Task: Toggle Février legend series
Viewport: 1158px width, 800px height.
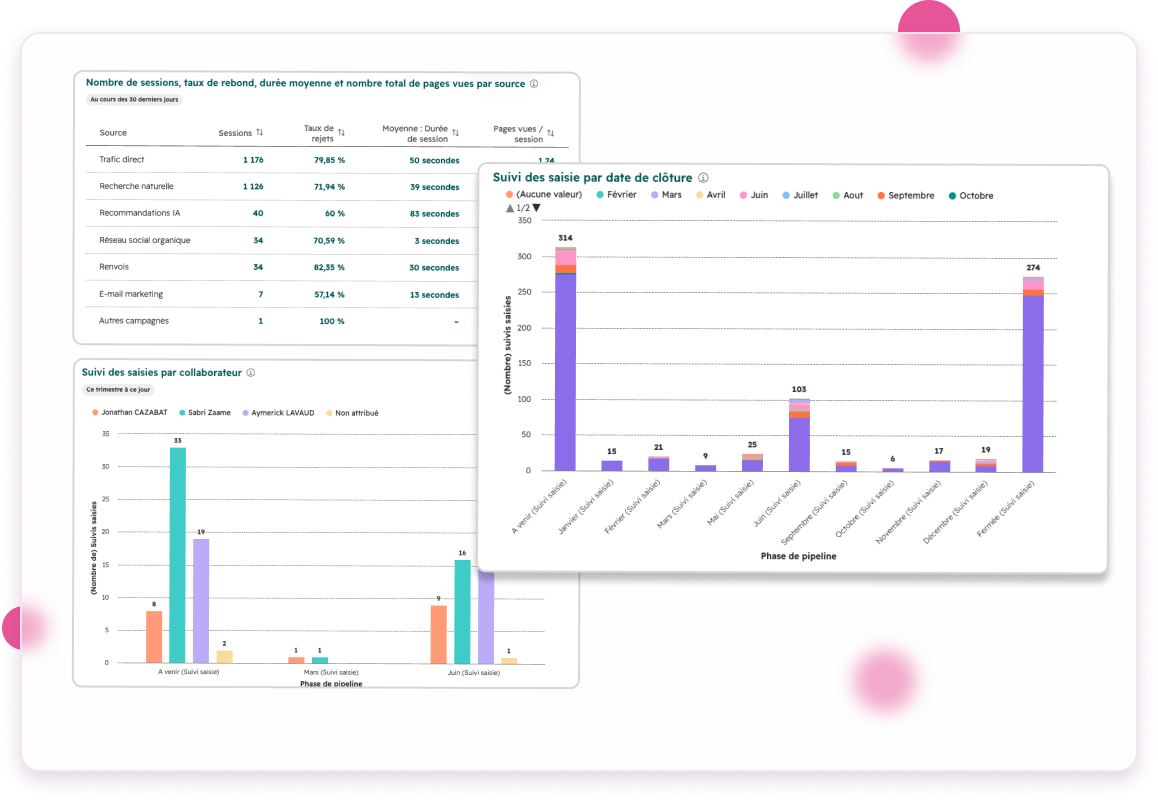Action: click(616, 194)
